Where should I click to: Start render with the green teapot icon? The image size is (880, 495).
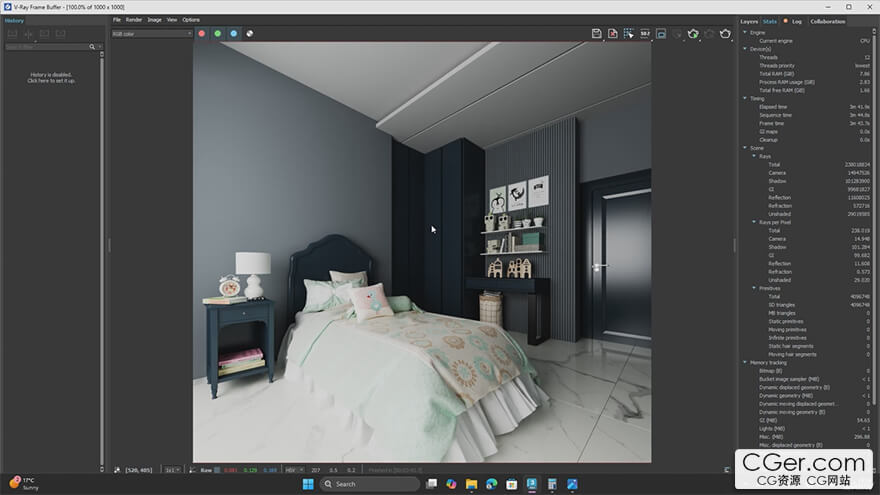(x=693, y=33)
